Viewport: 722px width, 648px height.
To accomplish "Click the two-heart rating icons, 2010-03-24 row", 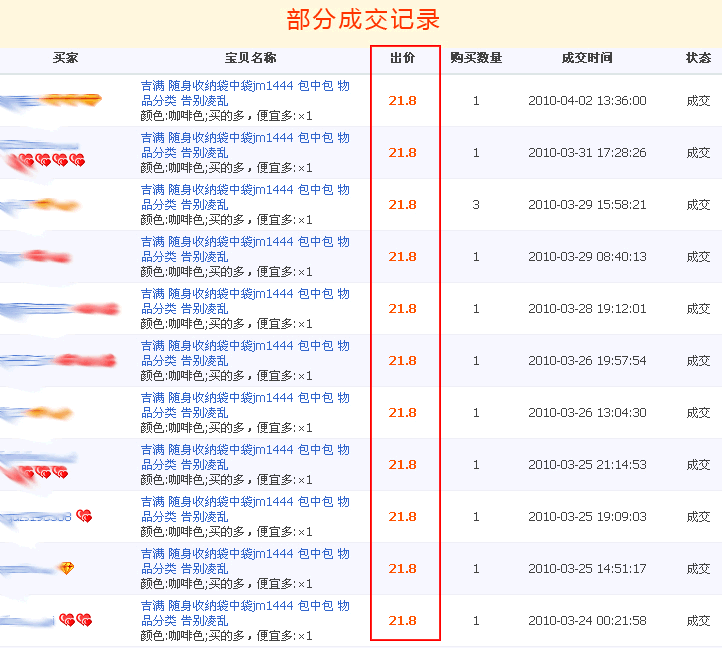I will point(76,620).
